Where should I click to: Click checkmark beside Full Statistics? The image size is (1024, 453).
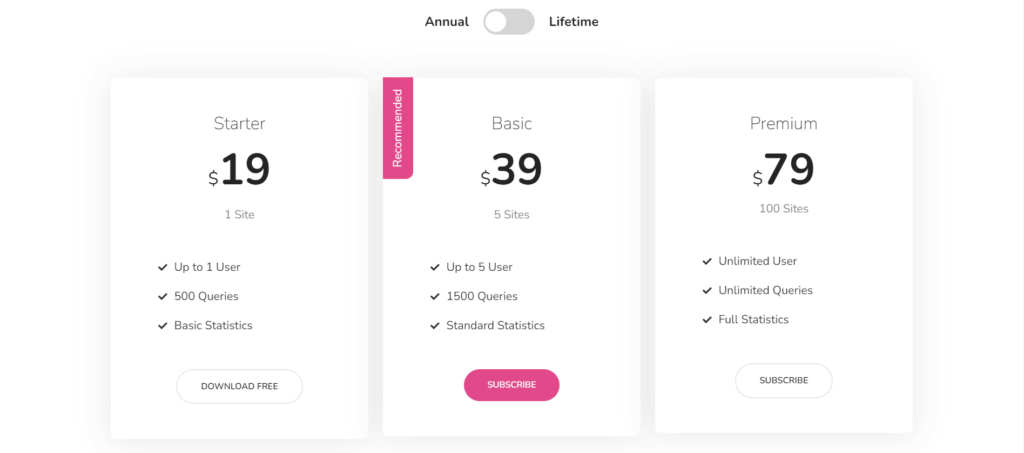[x=707, y=320]
